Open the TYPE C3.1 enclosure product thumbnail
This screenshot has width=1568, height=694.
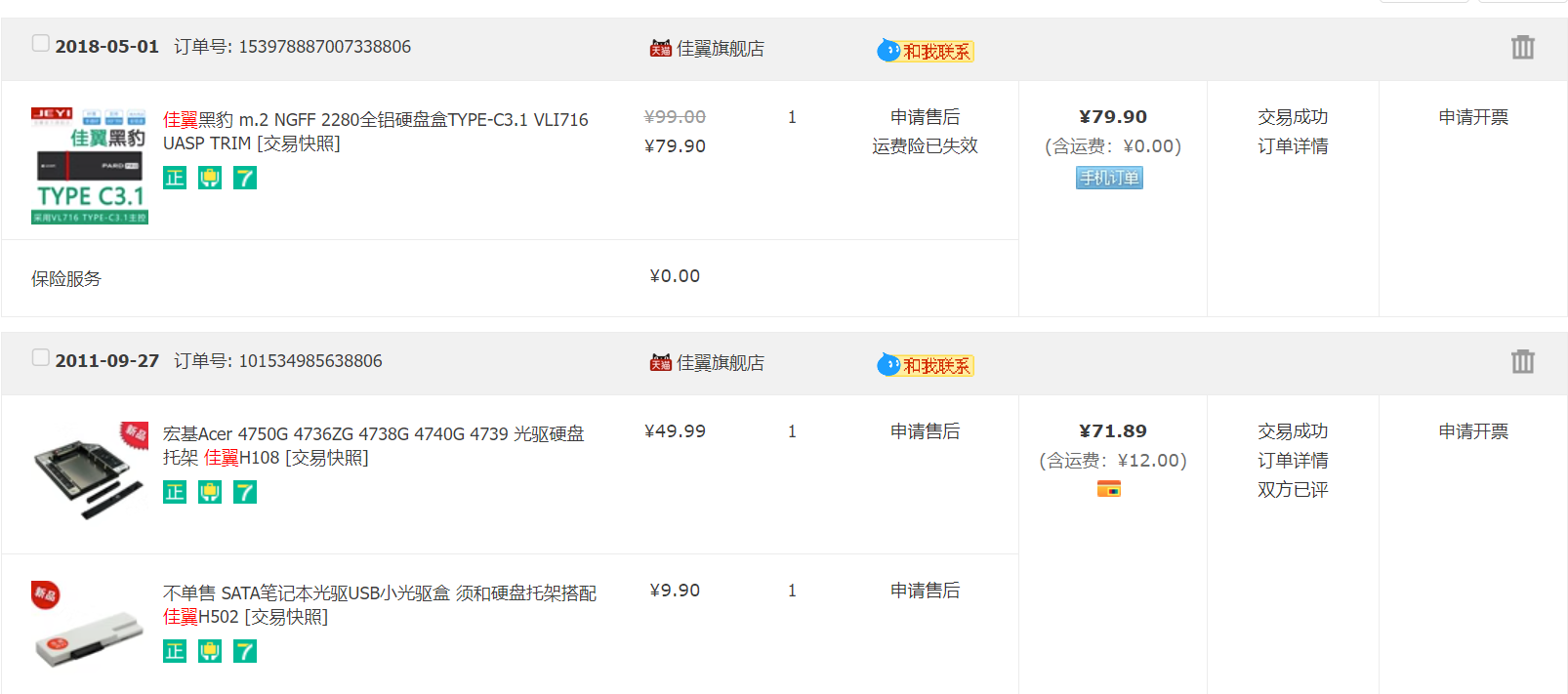tap(90, 166)
